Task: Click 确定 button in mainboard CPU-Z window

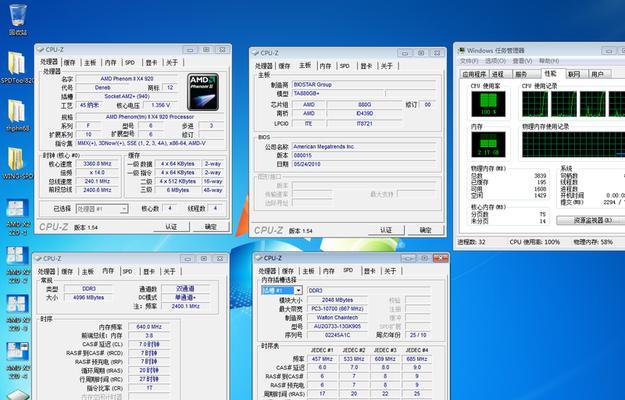Action: 425,230
